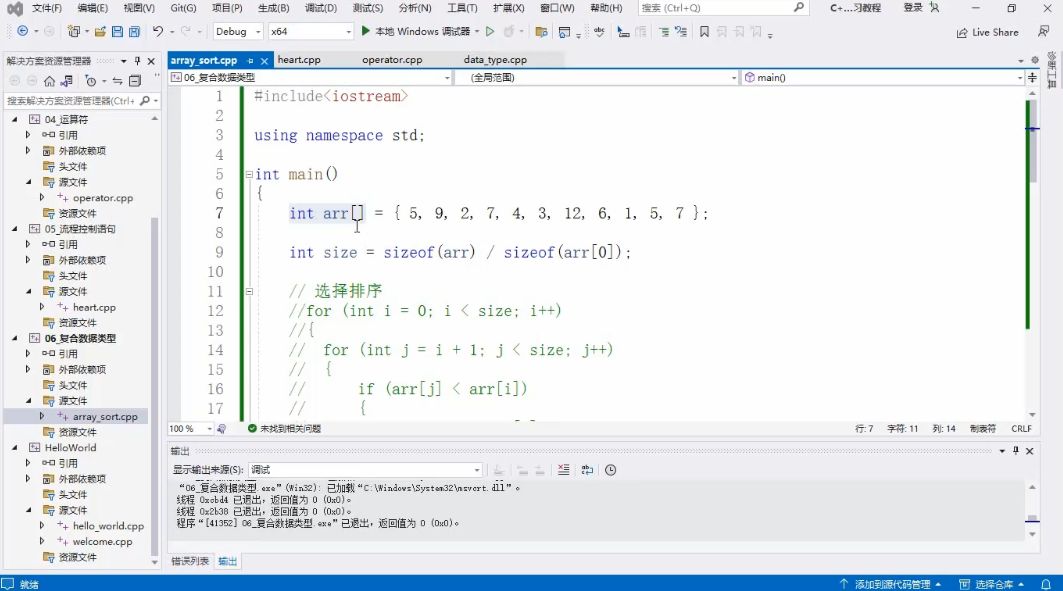Image resolution: width=1063 pixels, height=591 pixels.
Task: Click the screwdriver icon next to zoom level
Action: (x=221, y=428)
